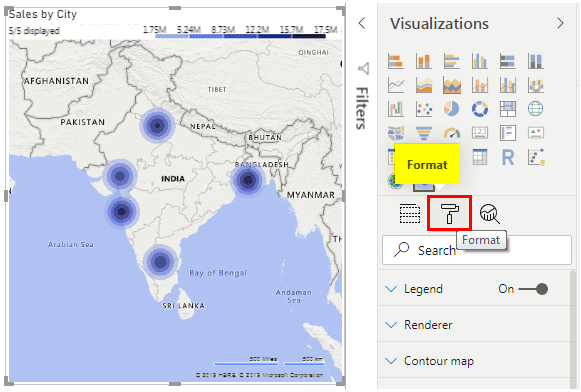Screen dimensions: 581x392
Task: Select the Stacked column chart visual
Action: click(424, 61)
